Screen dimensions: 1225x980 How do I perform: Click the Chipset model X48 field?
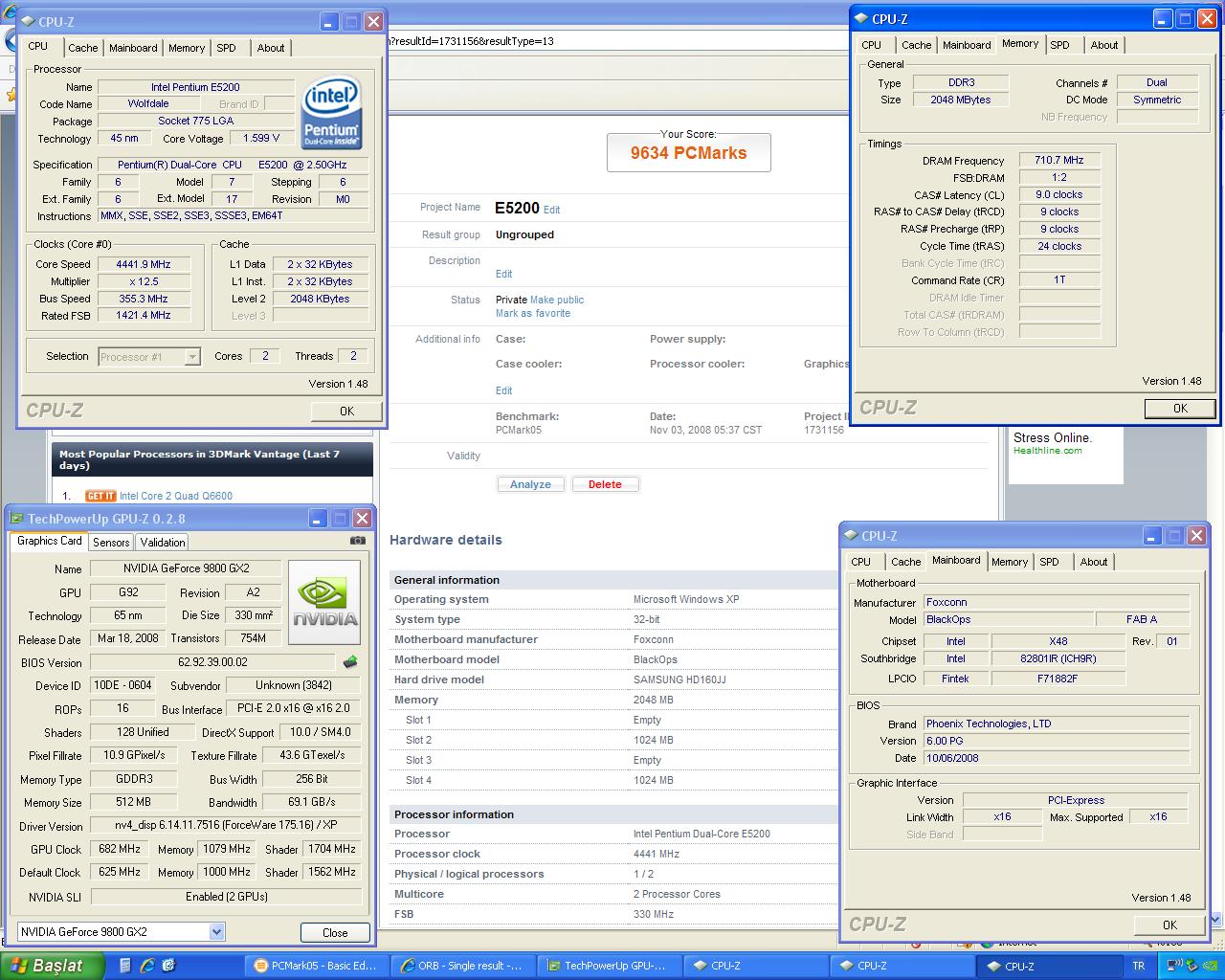point(1058,641)
